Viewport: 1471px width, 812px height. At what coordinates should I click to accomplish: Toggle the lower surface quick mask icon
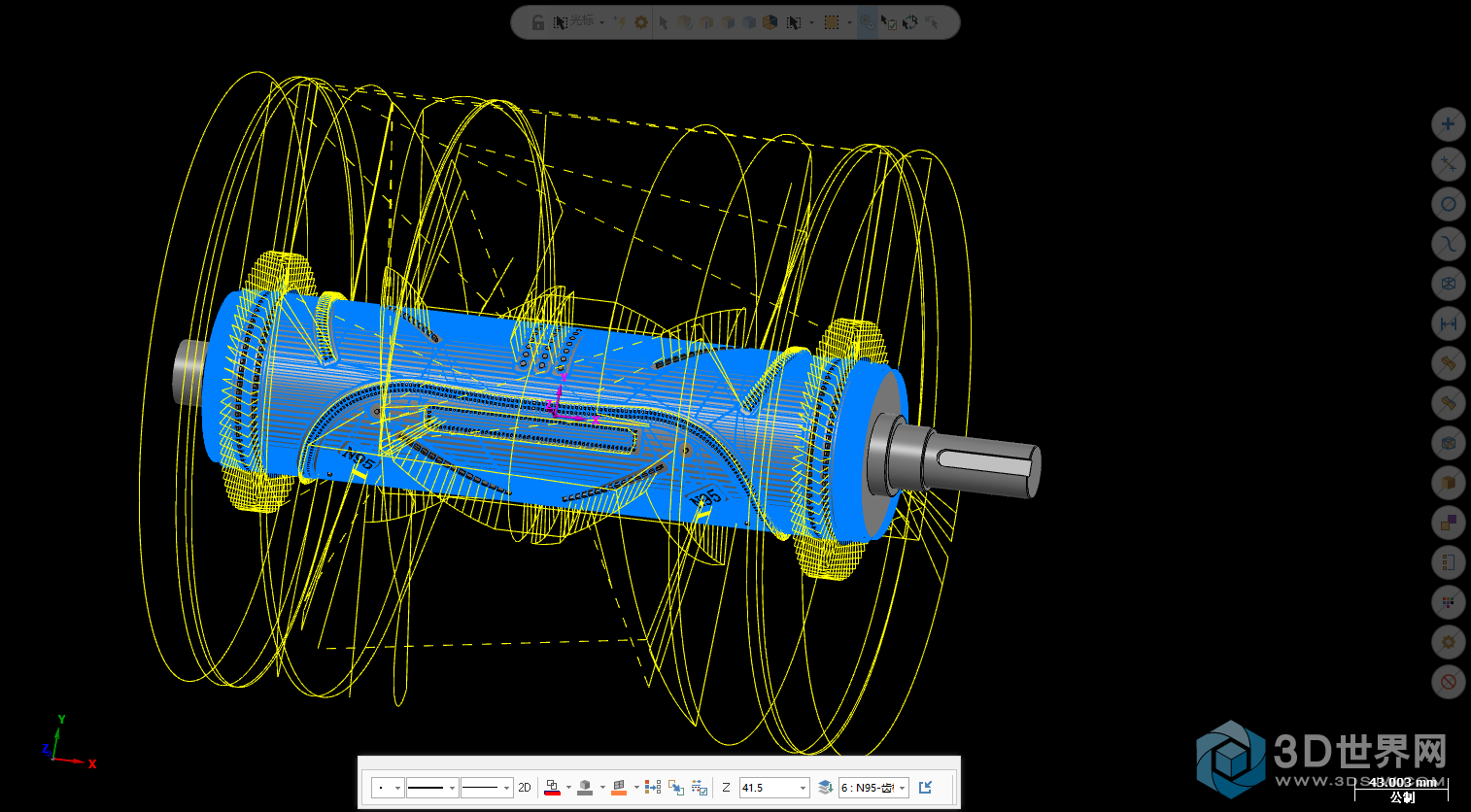pyautogui.click(x=1448, y=403)
